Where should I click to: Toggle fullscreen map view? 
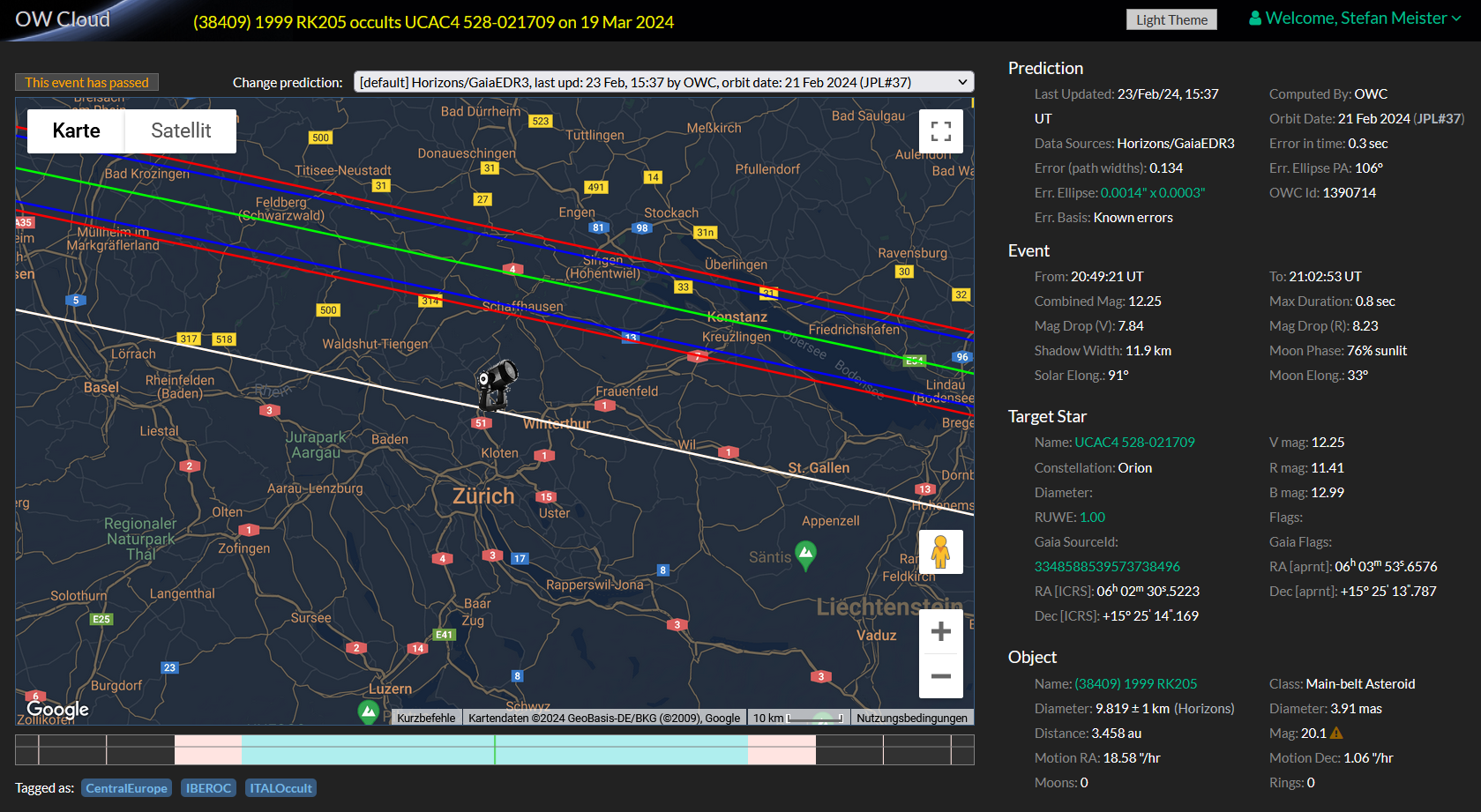click(x=941, y=131)
